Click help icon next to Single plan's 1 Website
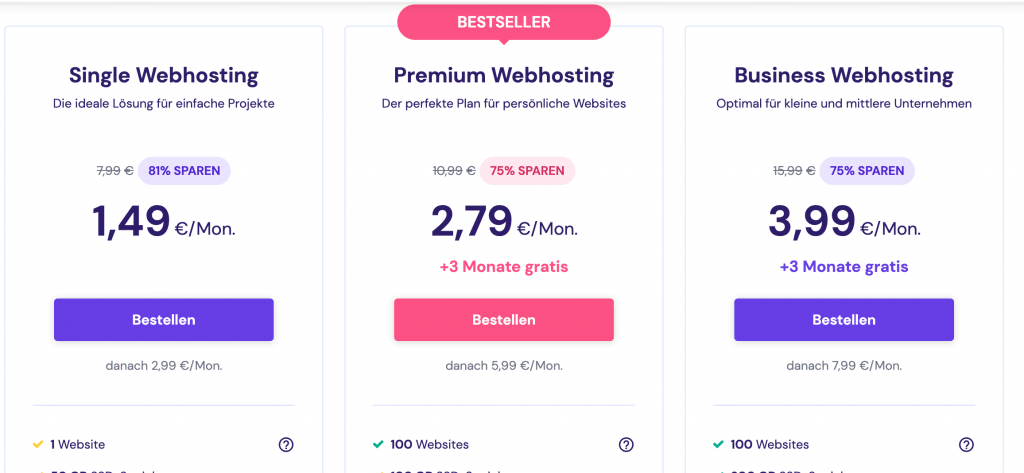Screen dimensions: 1024x473 point(286,445)
